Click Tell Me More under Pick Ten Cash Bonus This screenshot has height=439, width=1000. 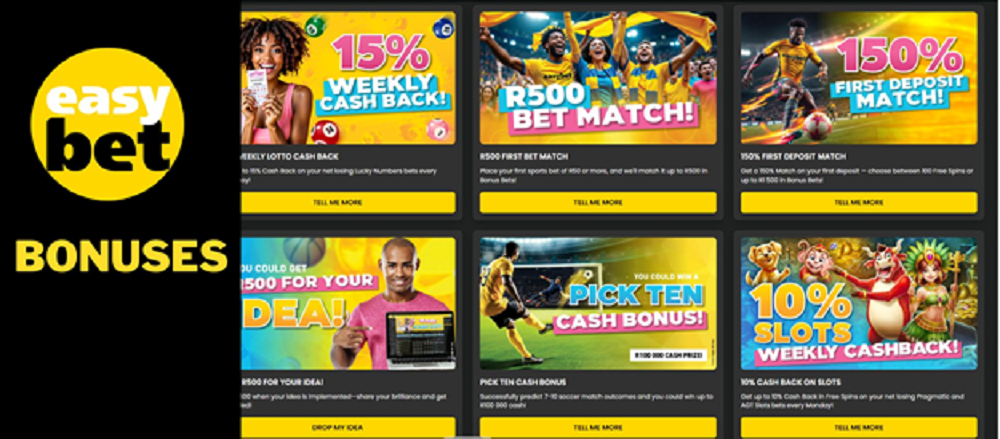tap(598, 428)
